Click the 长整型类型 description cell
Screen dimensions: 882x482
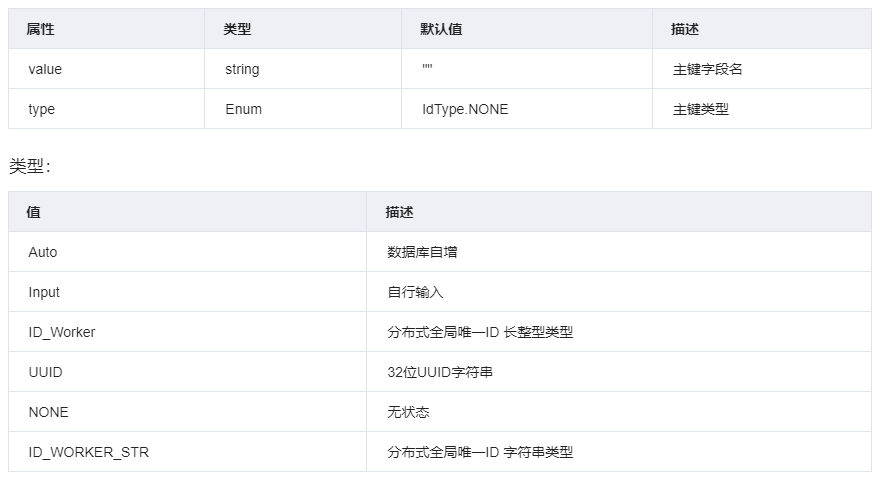pos(480,332)
